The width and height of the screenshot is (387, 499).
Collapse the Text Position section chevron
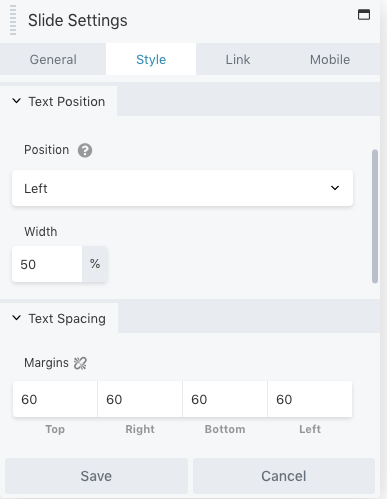click(16, 101)
